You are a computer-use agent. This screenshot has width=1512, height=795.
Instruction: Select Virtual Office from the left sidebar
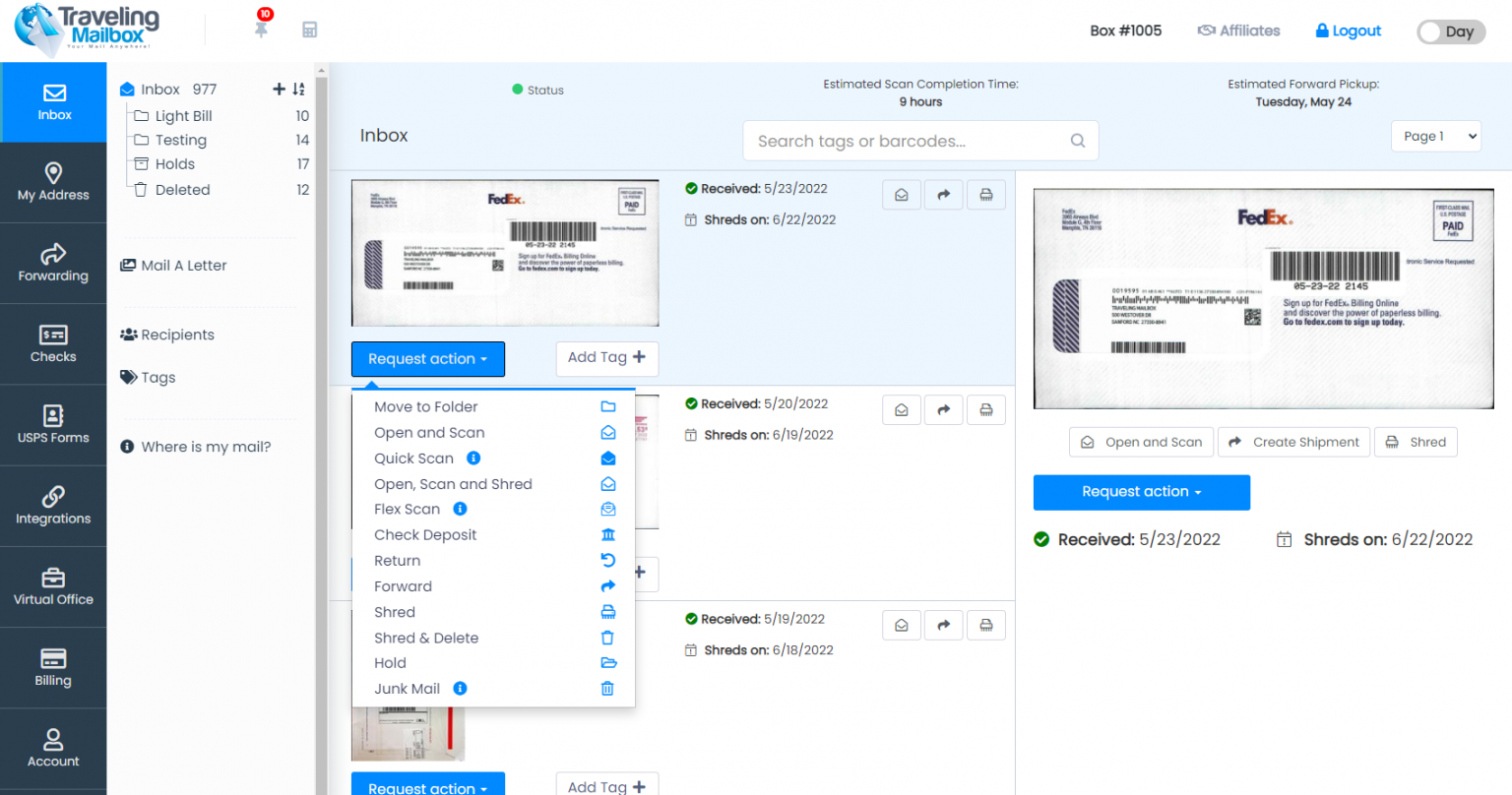tap(53, 586)
